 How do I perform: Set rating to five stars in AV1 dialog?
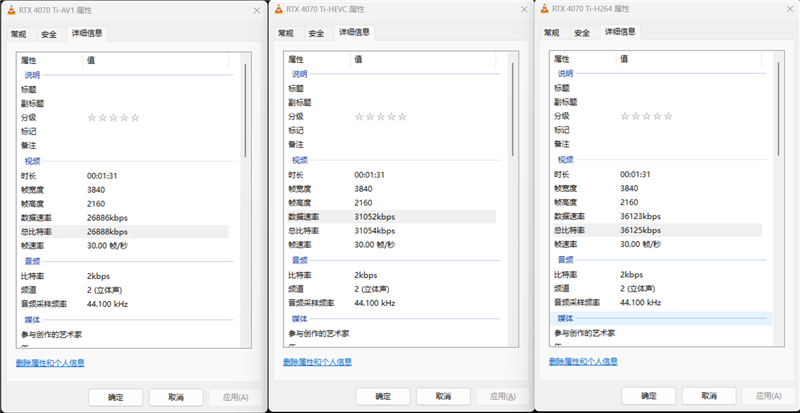pyautogui.click(x=135, y=117)
